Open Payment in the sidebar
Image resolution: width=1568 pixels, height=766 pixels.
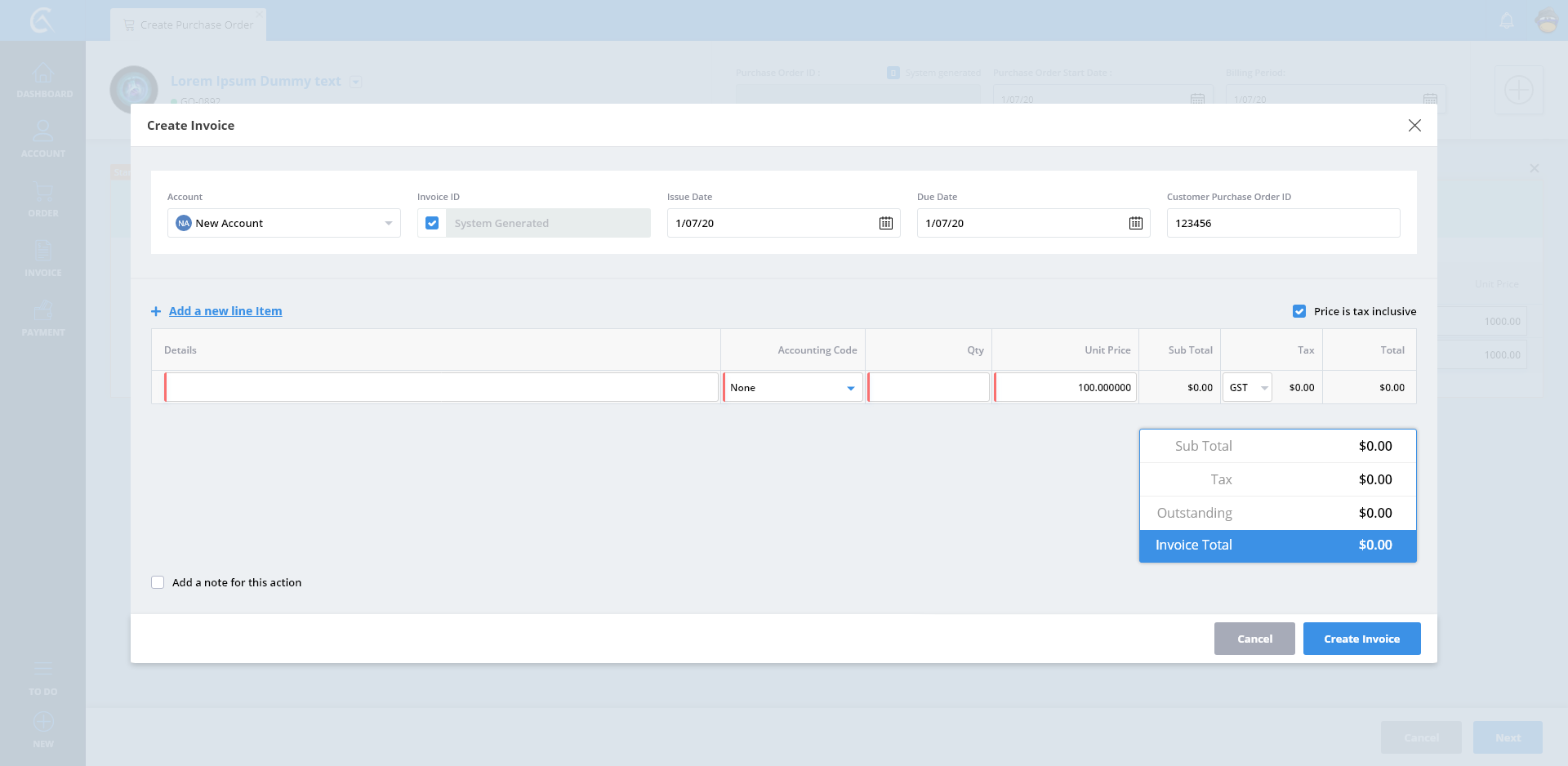[x=43, y=318]
